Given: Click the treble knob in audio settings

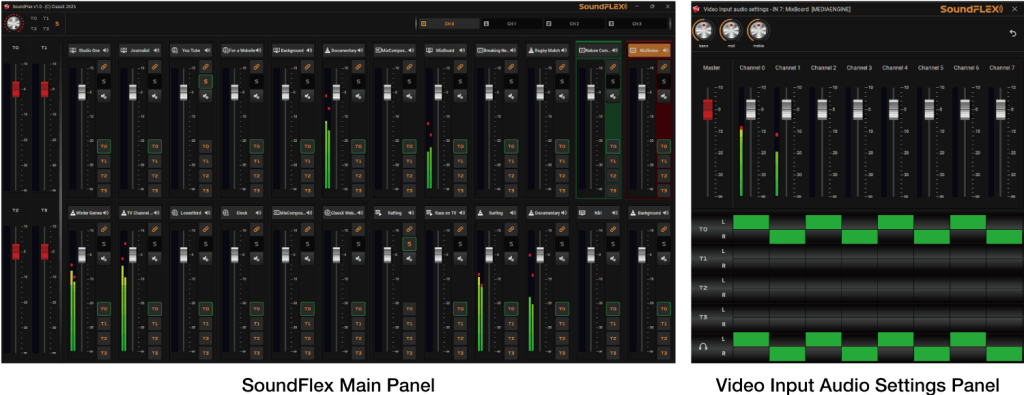Looking at the screenshot, I should [x=758, y=30].
